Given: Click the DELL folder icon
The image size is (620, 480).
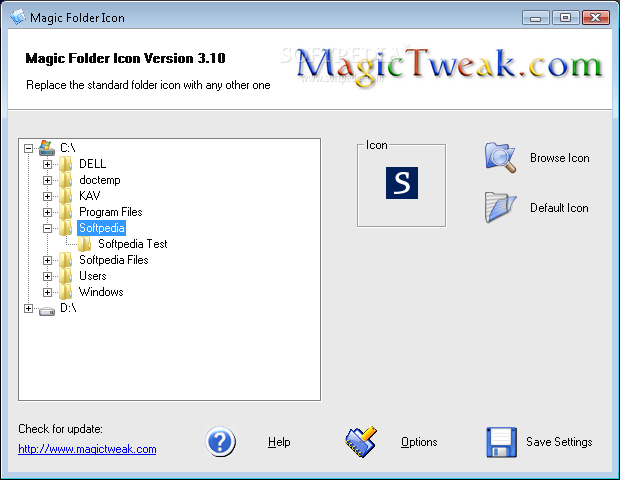Looking at the screenshot, I should (65, 164).
